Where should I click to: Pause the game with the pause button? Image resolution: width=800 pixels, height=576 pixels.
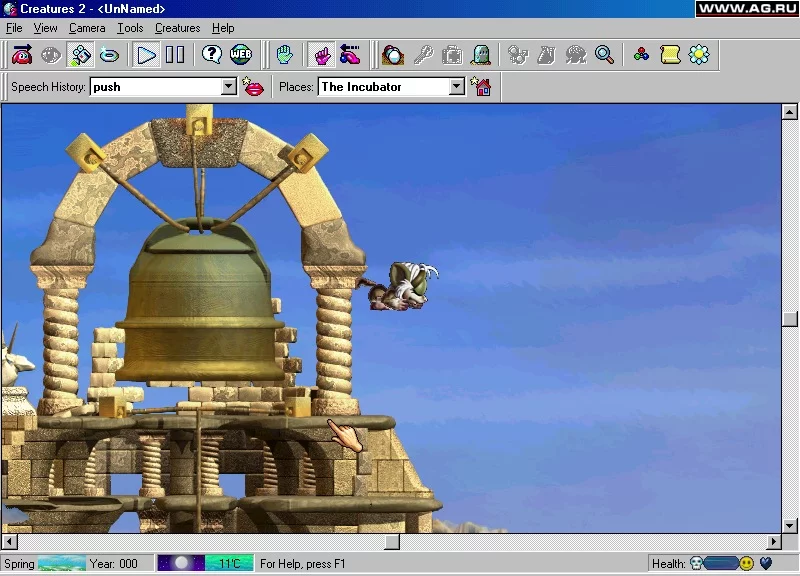pyautogui.click(x=175, y=55)
